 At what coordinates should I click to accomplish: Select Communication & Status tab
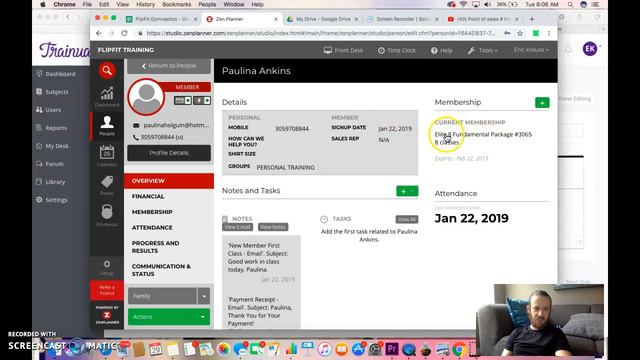click(x=161, y=270)
